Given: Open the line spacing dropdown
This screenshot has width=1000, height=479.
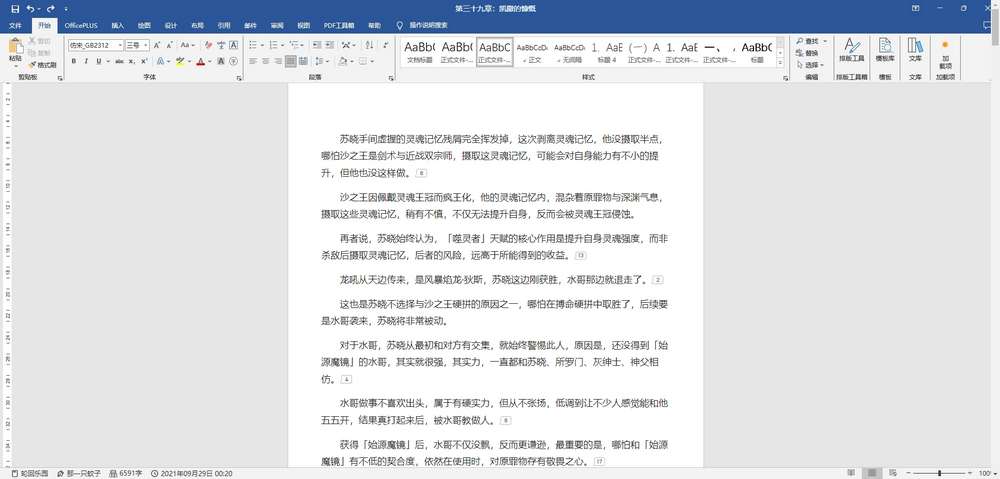Looking at the screenshot, I should 323,61.
